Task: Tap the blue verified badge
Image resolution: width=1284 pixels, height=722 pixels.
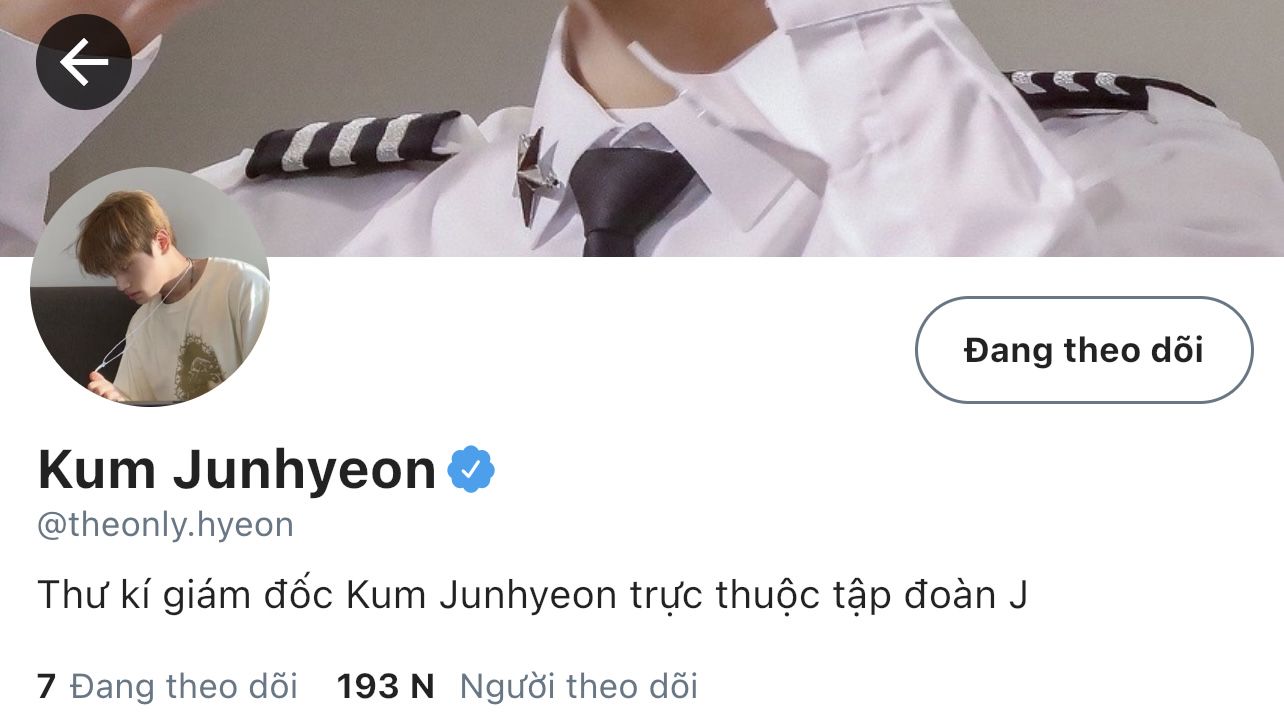Action: (x=471, y=469)
